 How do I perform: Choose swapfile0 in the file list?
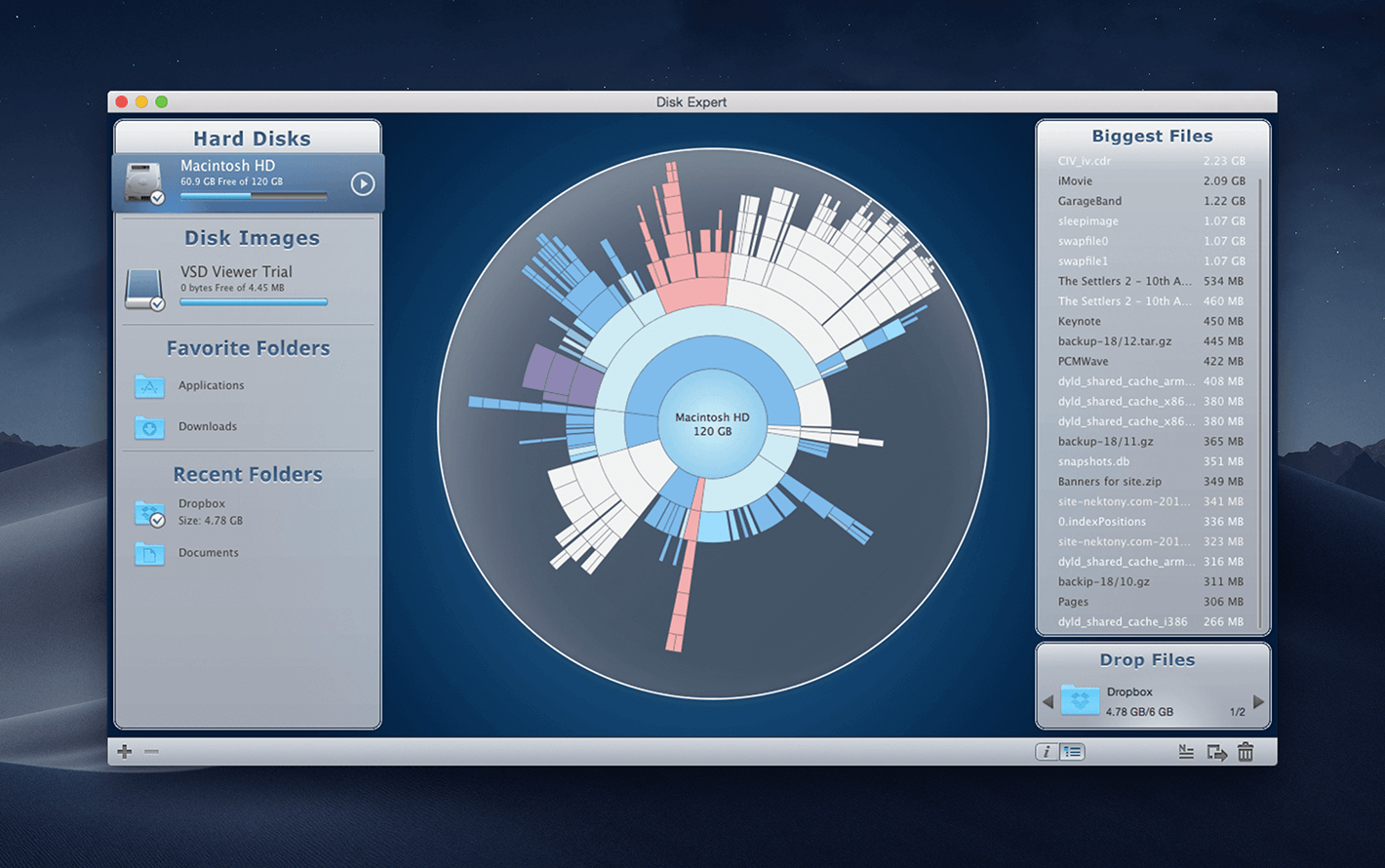pyautogui.click(x=1151, y=241)
